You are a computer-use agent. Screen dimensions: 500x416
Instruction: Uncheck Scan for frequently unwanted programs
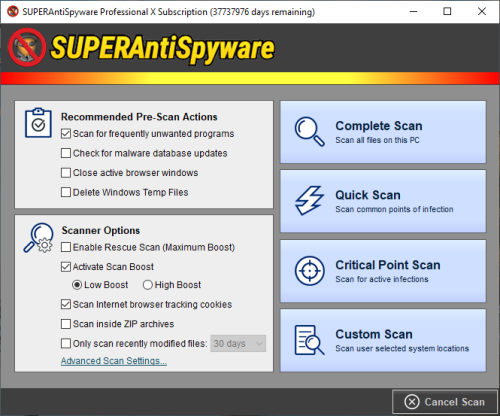[x=66, y=134]
